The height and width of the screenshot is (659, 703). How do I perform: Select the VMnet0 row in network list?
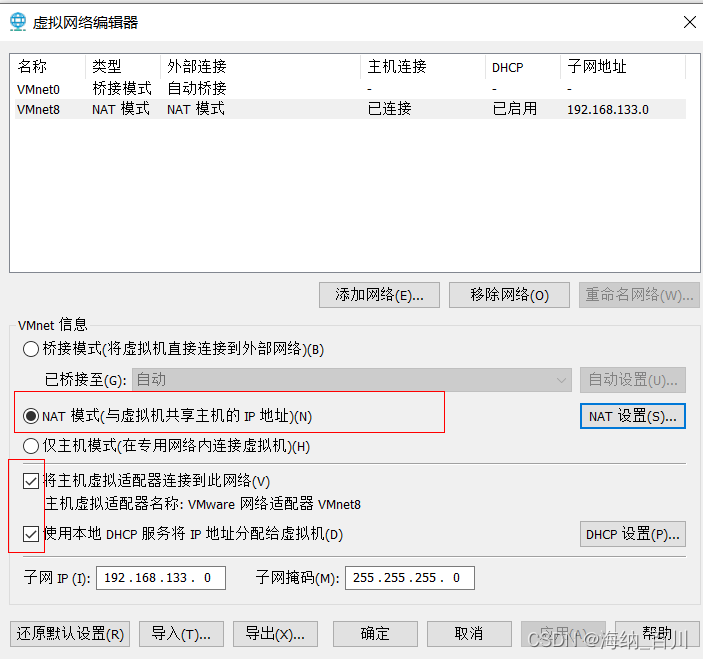pyautogui.click(x=350, y=89)
